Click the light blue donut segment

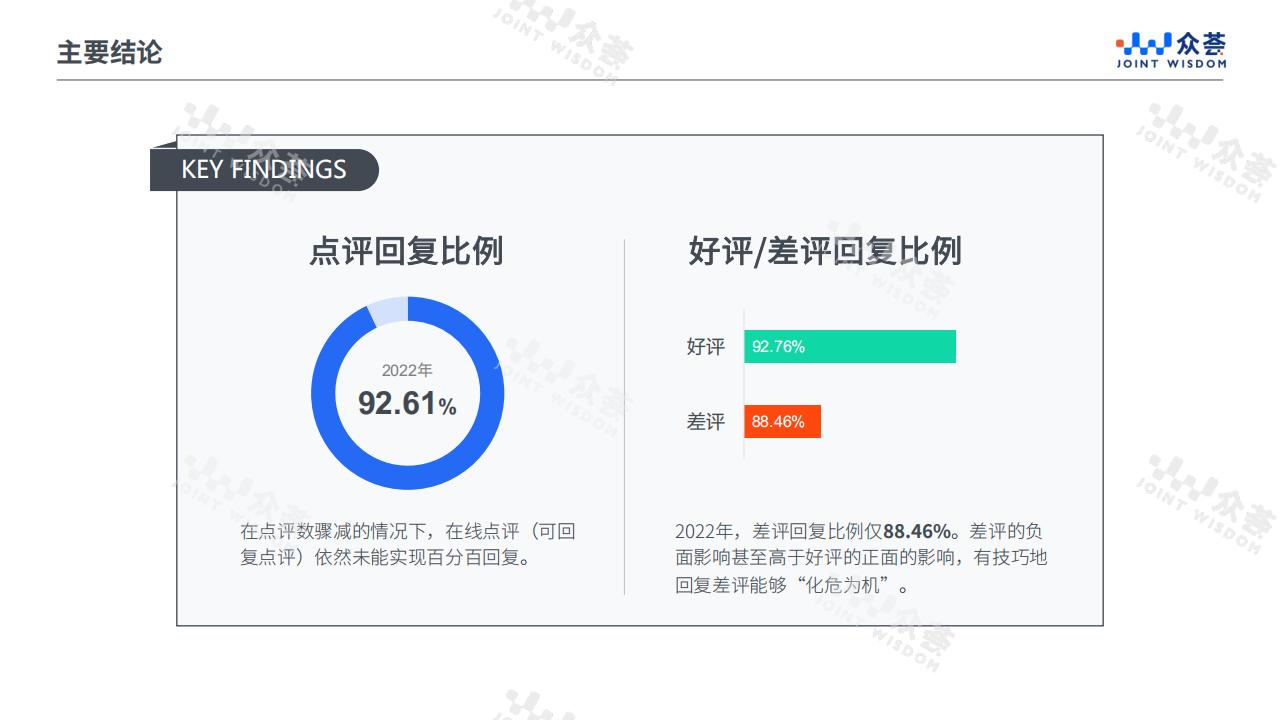point(389,311)
